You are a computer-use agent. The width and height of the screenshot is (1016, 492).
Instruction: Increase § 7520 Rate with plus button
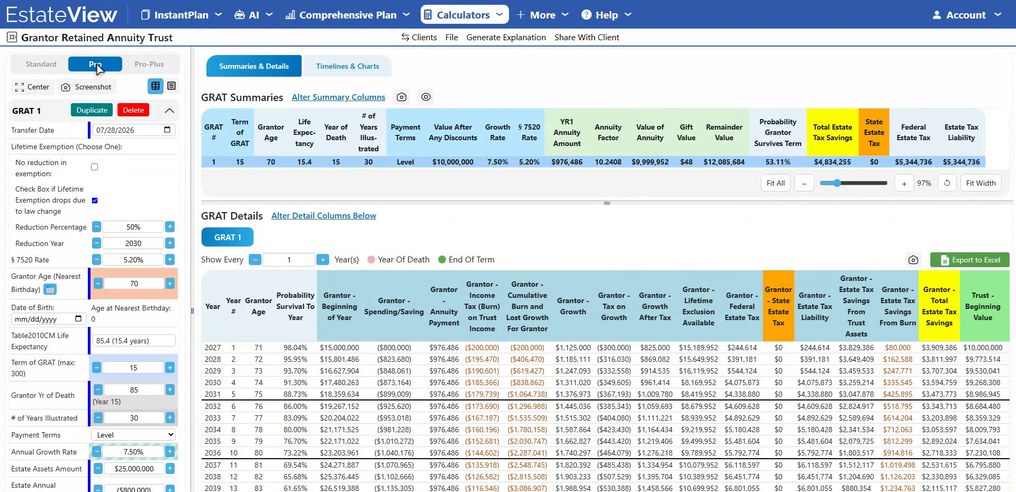point(170,260)
